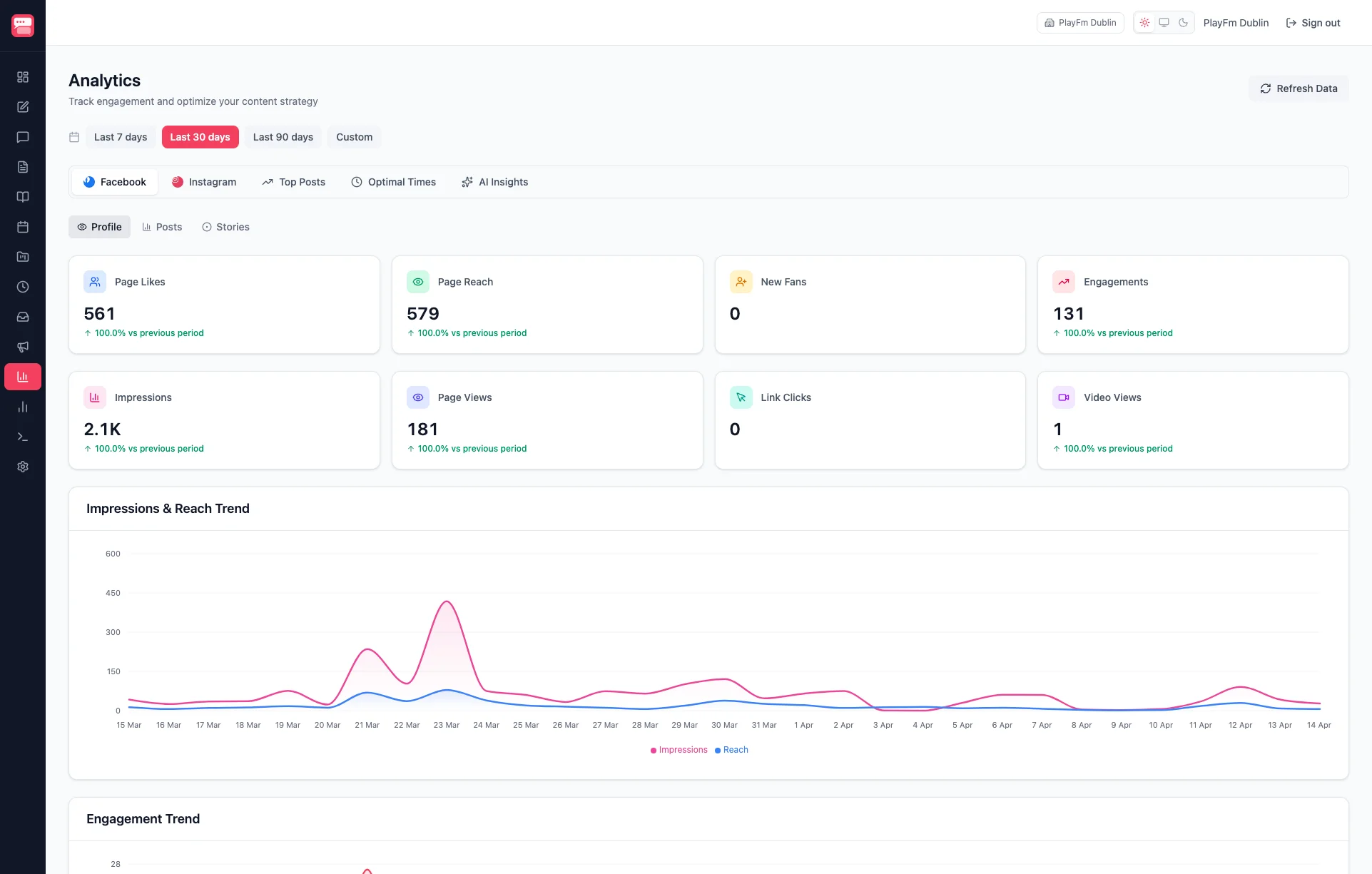Sign out using the top-right link
1372x874 pixels.
click(1313, 22)
